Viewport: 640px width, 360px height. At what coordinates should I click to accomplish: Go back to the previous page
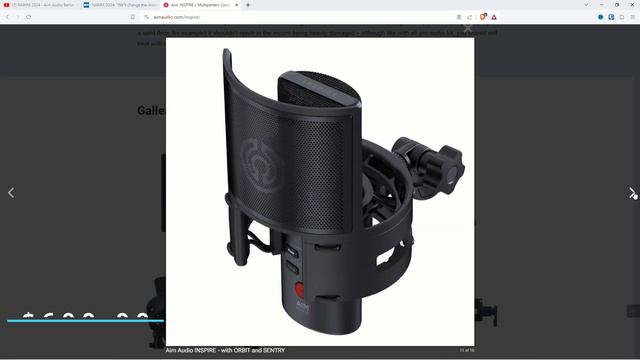point(7,17)
